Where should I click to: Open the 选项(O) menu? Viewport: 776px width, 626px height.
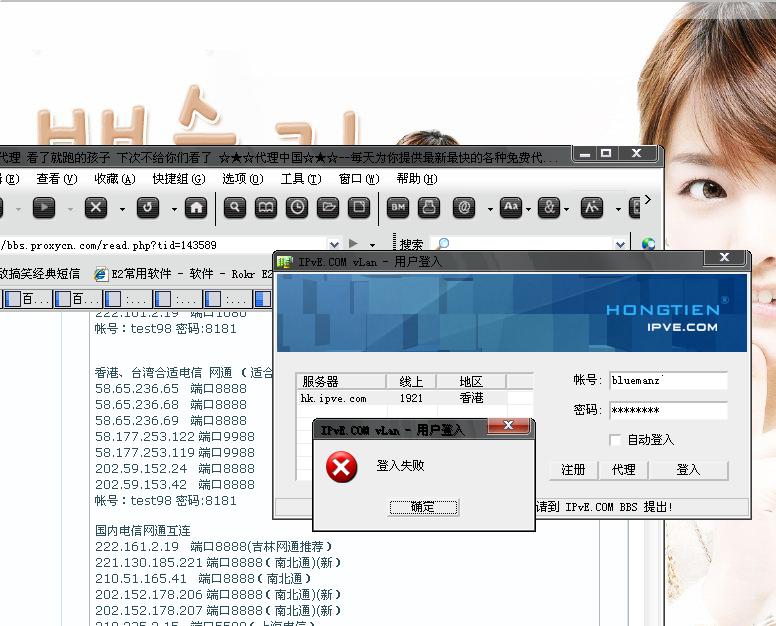(243, 179)
